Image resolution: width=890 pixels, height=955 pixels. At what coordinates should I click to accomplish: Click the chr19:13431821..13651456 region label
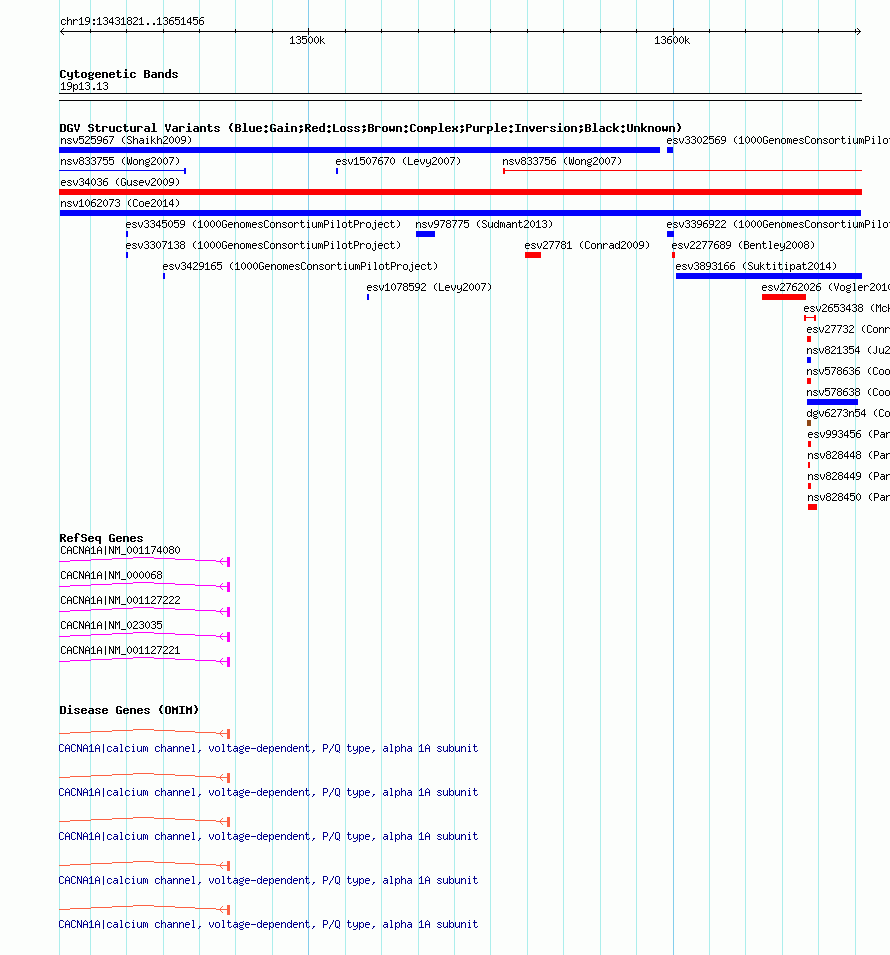pos(132,21)
